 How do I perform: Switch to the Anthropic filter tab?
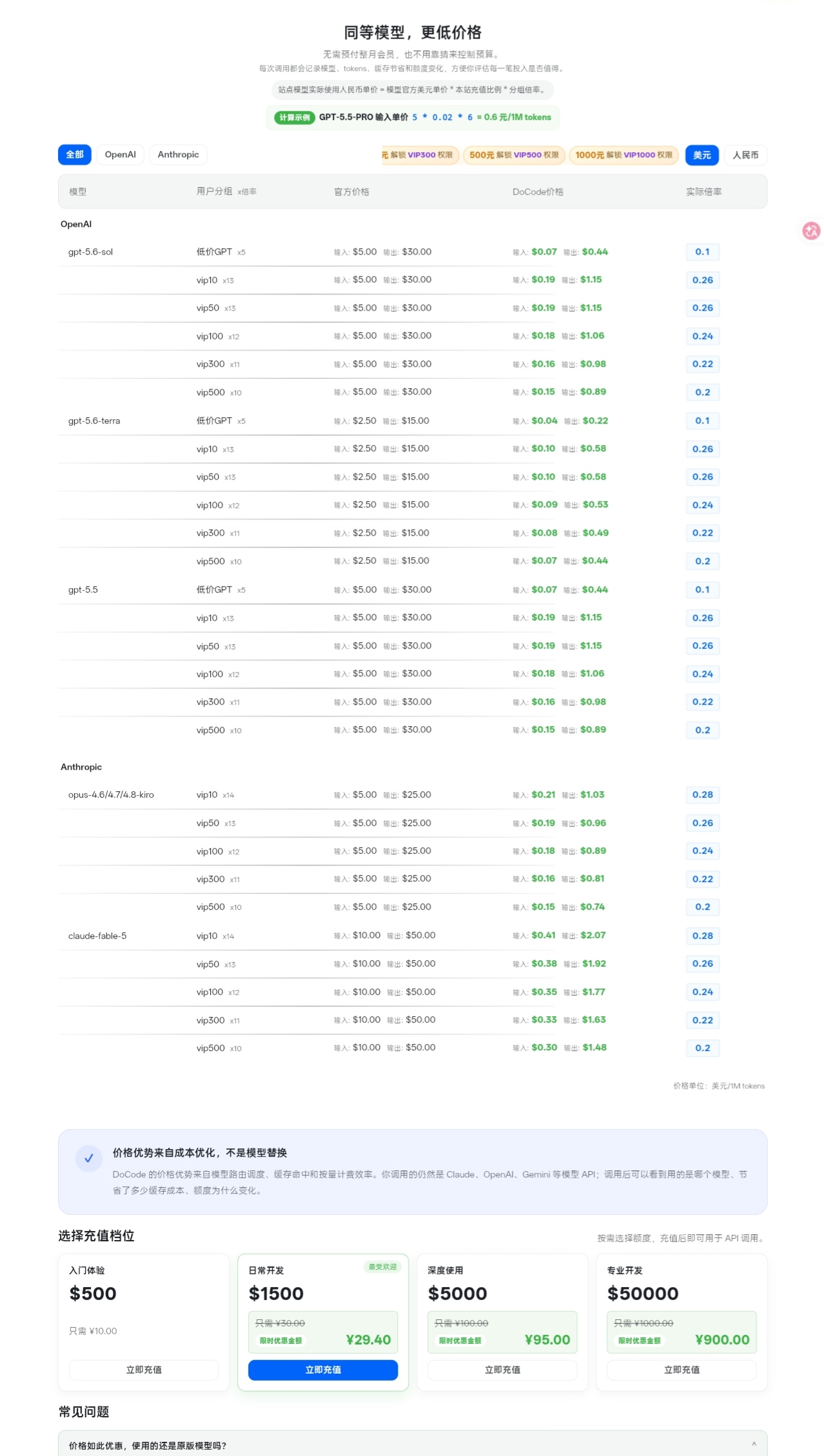179,155
